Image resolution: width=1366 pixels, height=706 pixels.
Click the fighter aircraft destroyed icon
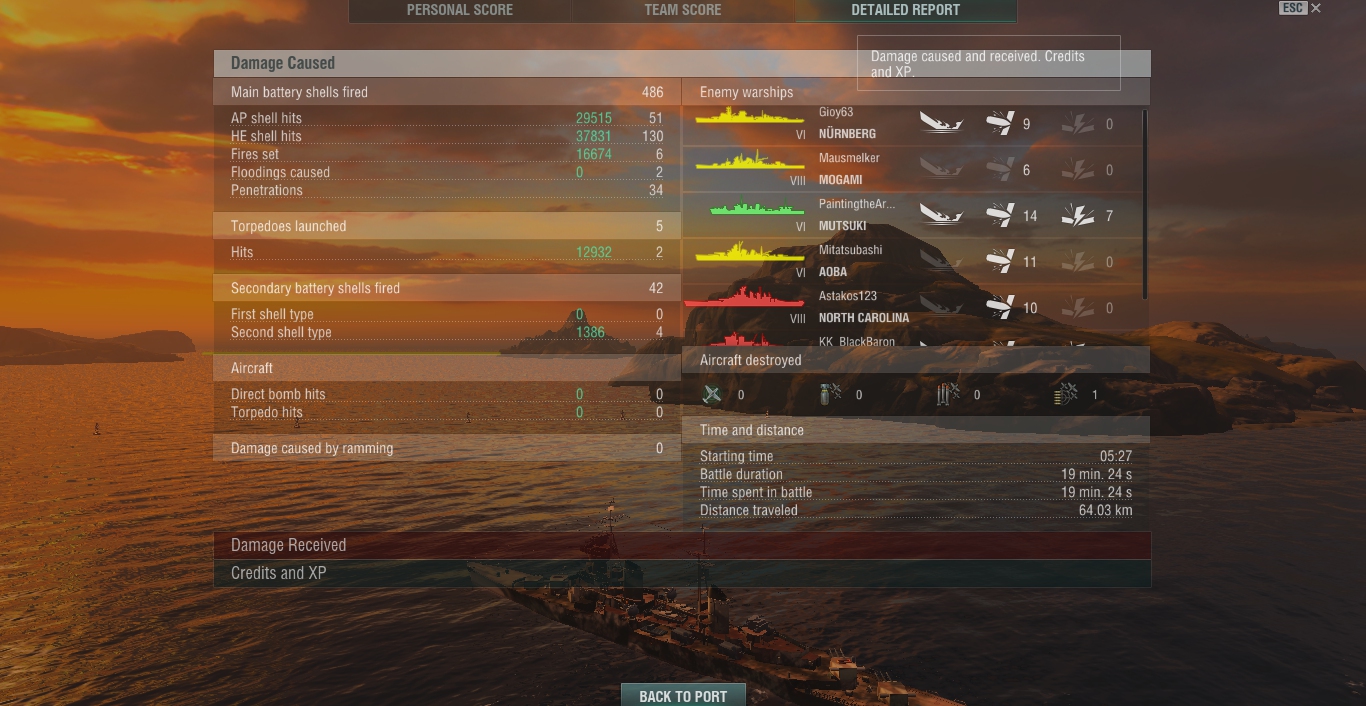tap(712, 395)
